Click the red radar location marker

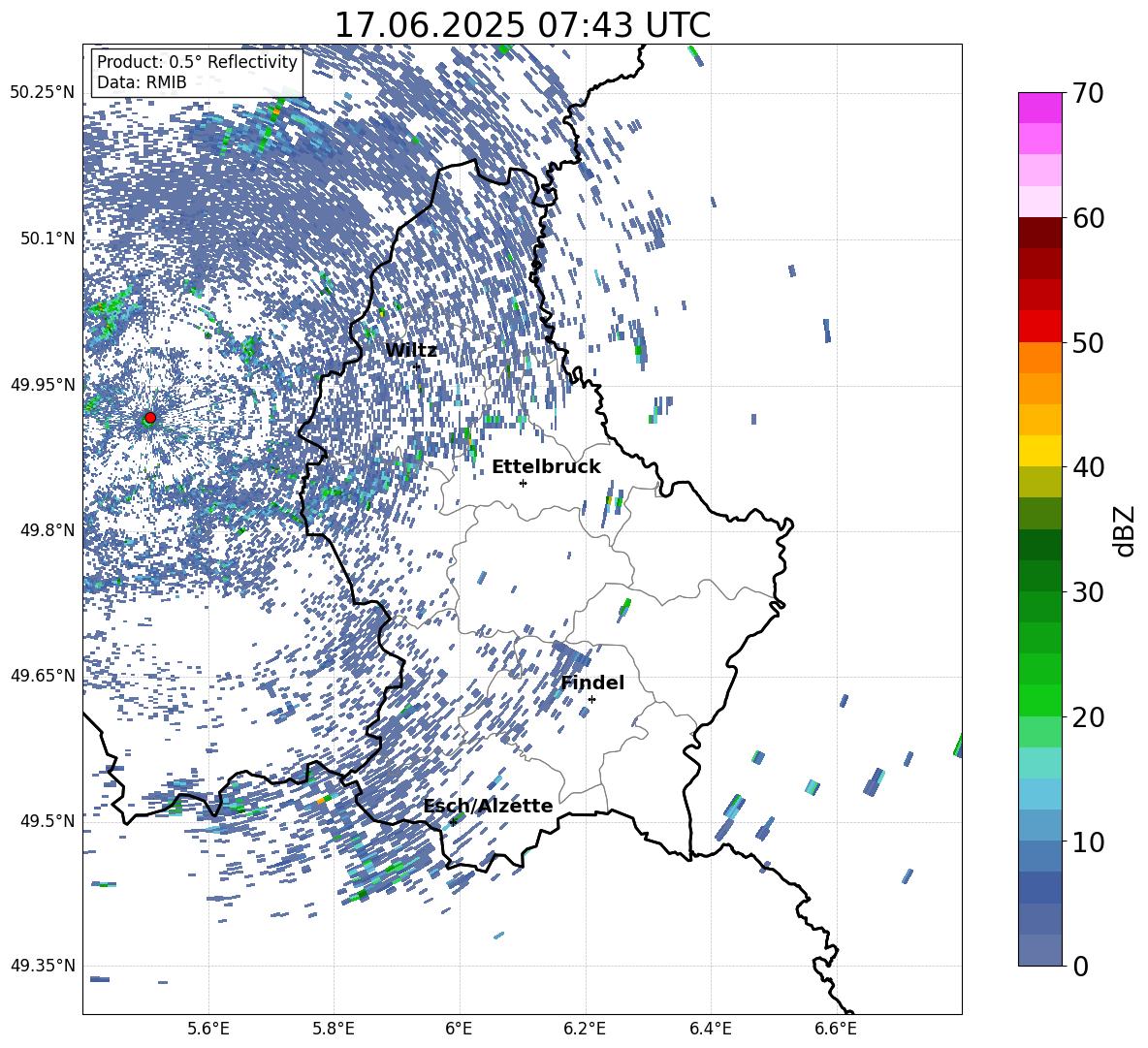click(150, 418)
